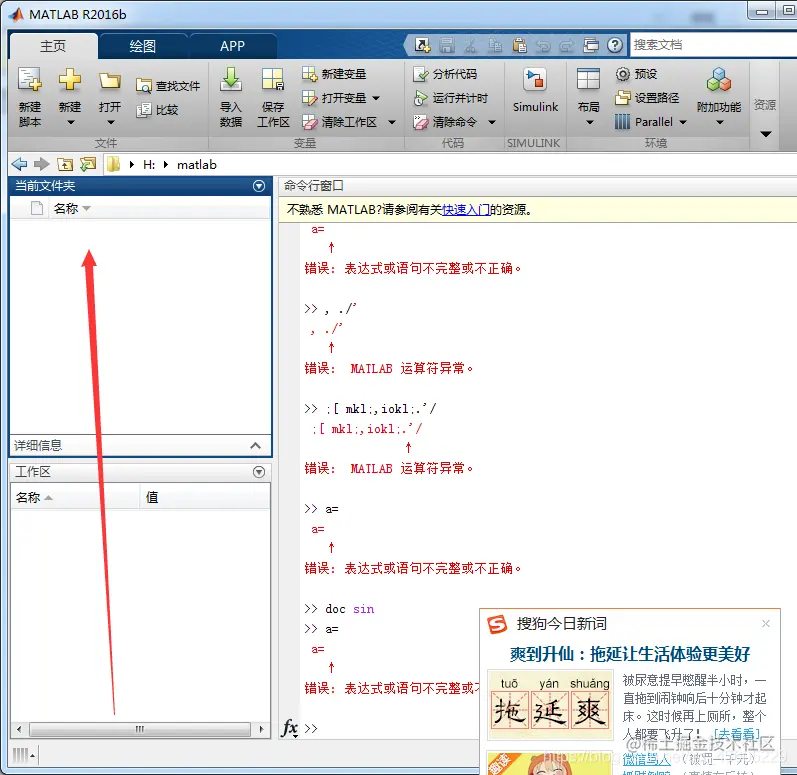Click the switch windows icon
Screen dimensions: 797x775
tap(591, 45)
